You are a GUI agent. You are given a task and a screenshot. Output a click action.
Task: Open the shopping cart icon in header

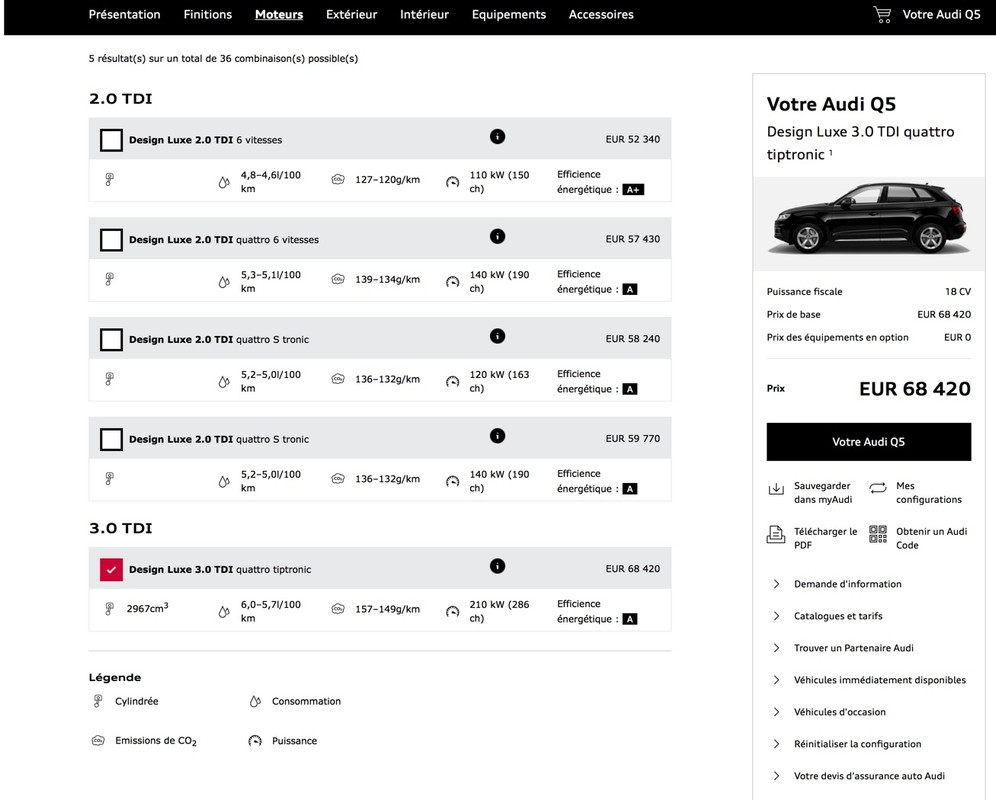coord(882,15)
